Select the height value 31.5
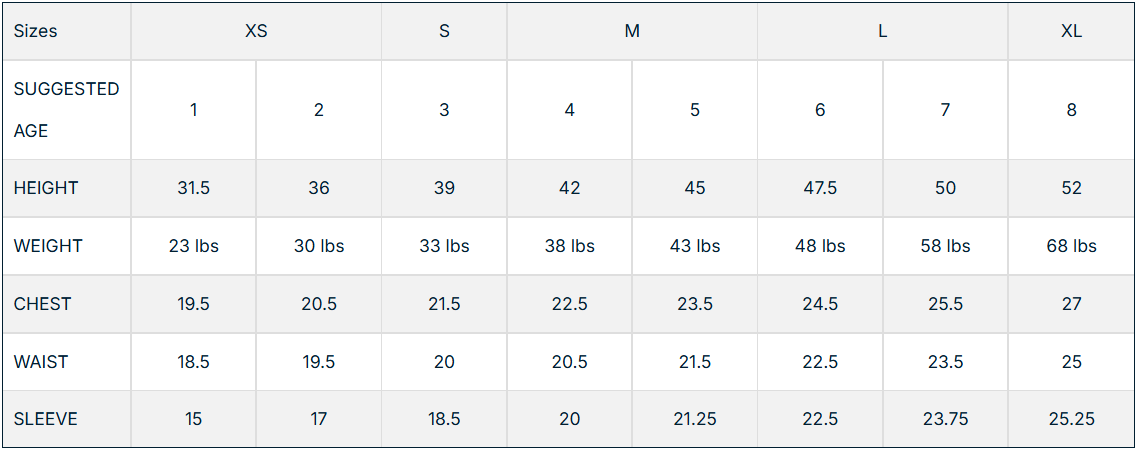This screenshot has width=1138, height=450. (194, 188)
